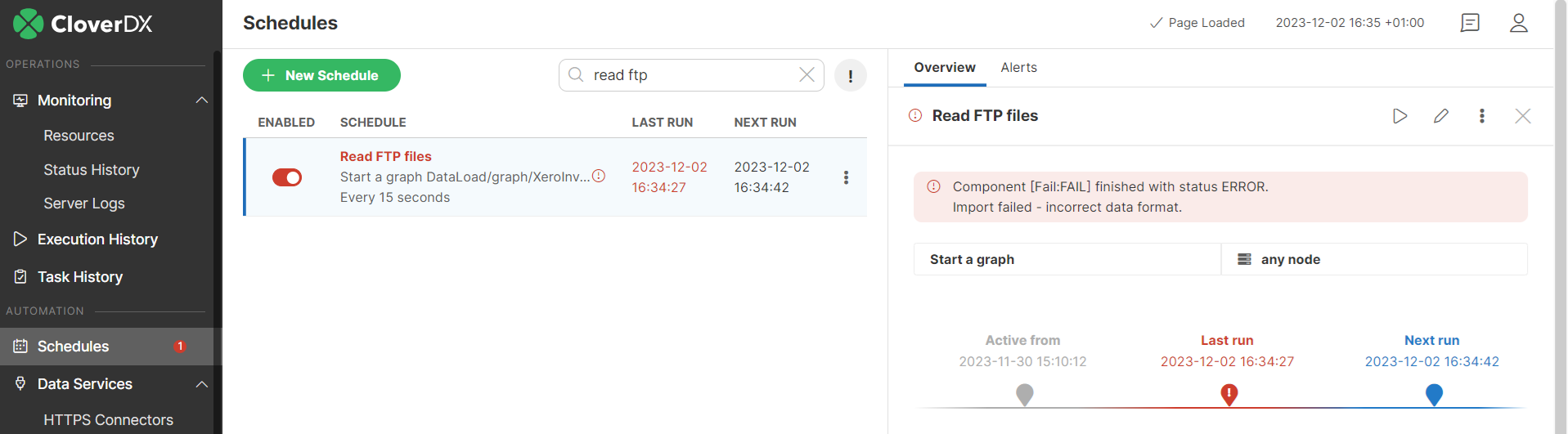Close the Read FTP files detail panel
Image resolution: width=1568 pixels, height=434 pixels.
(1522, 116)
